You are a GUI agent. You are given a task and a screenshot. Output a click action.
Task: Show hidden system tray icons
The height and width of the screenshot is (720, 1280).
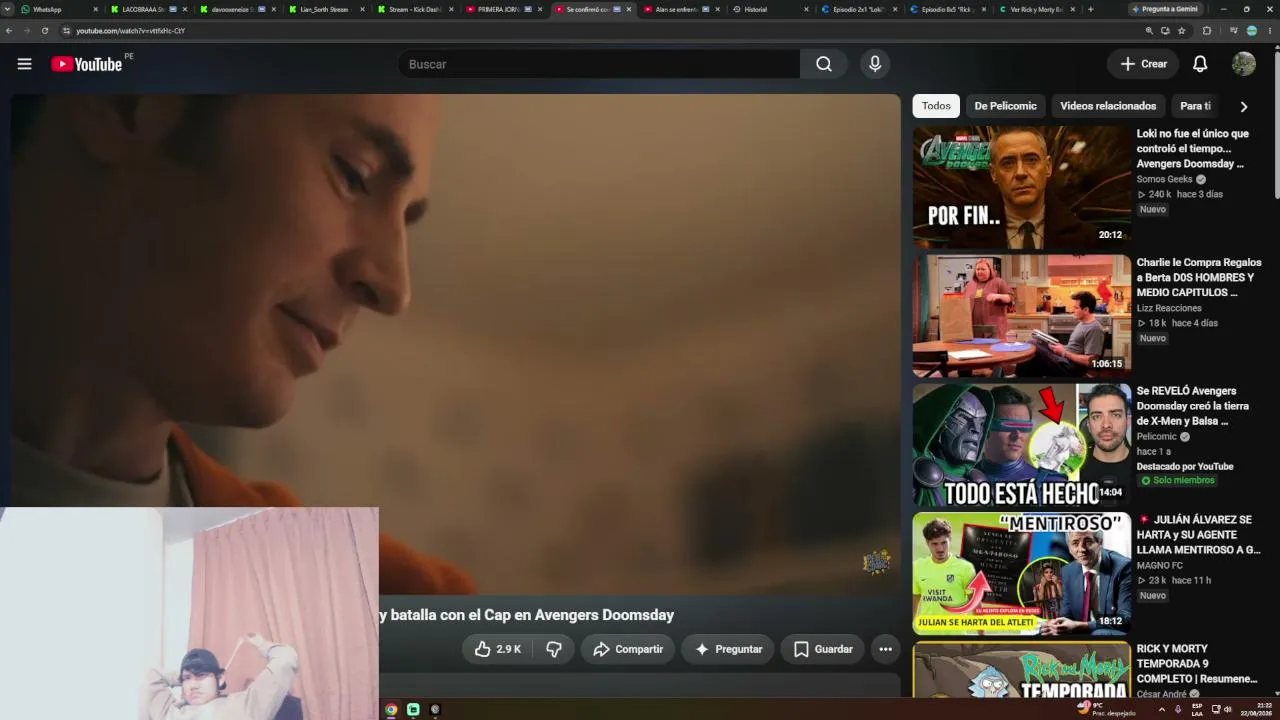point(1161,709)
